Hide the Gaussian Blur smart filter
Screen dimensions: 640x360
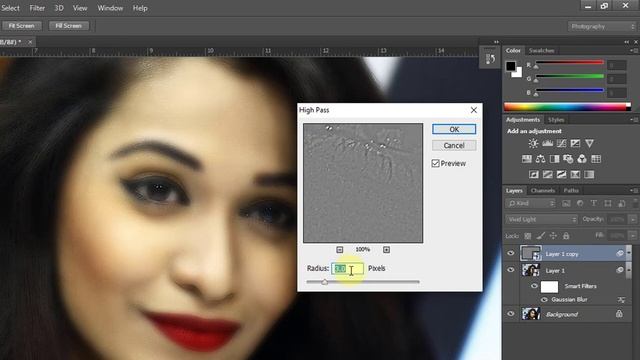[544, 300]
